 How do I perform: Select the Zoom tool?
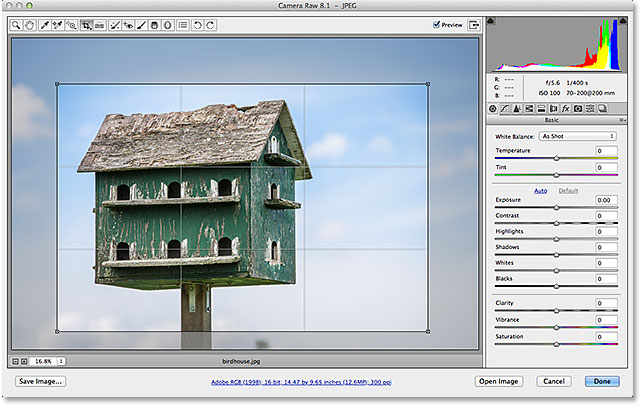(16, 25)
